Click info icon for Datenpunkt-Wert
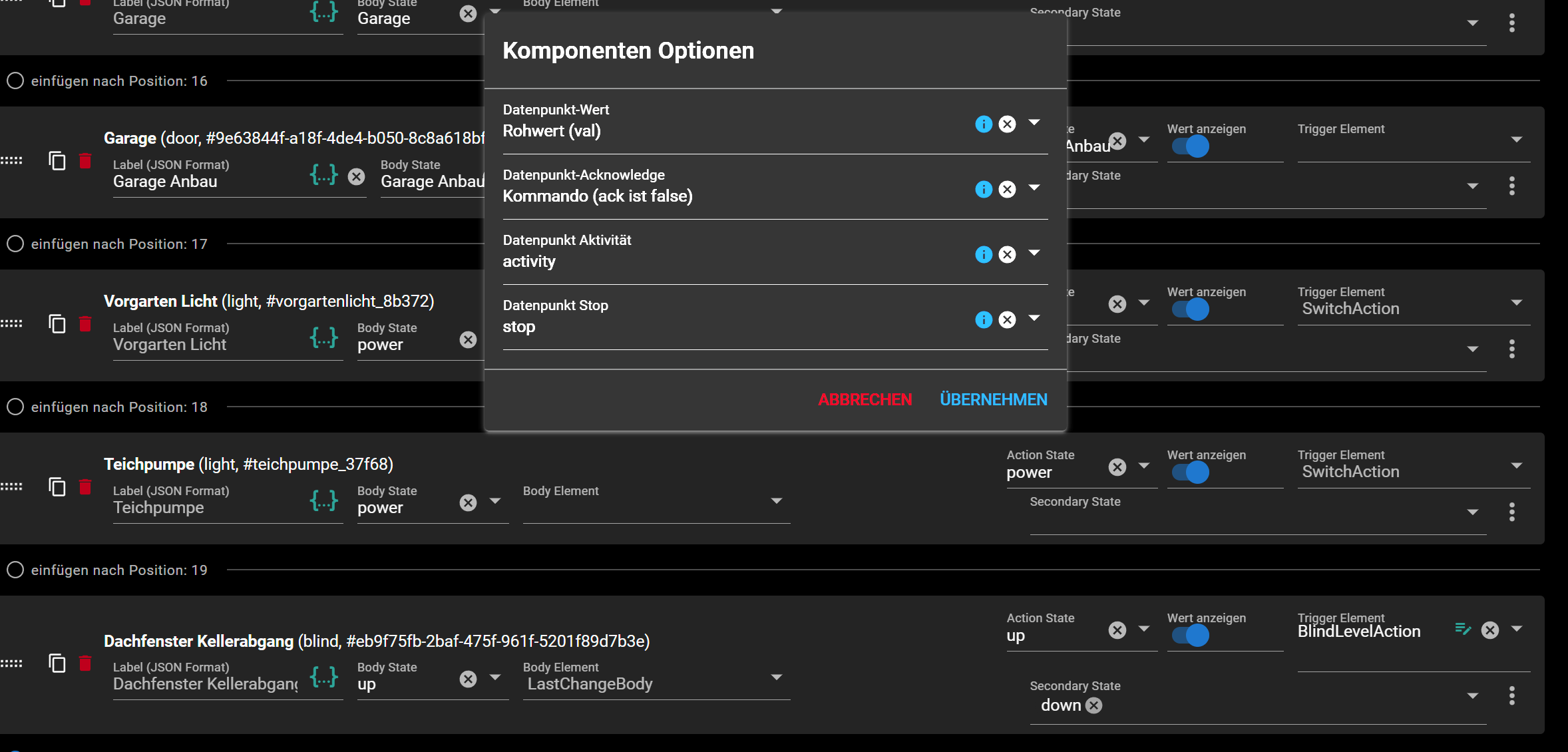 click(983, 124)
